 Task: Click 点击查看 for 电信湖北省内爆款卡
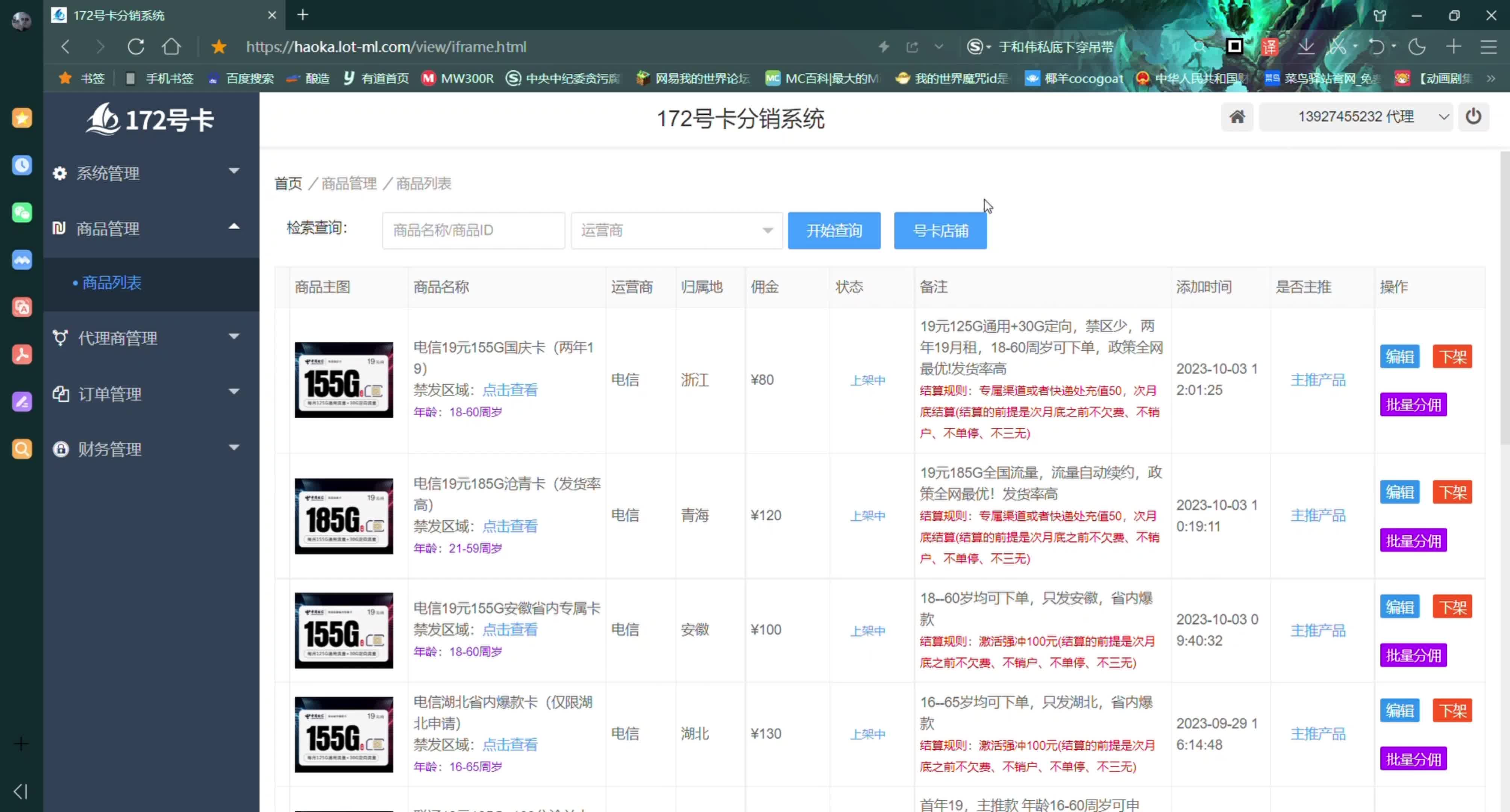click(509, 744)
